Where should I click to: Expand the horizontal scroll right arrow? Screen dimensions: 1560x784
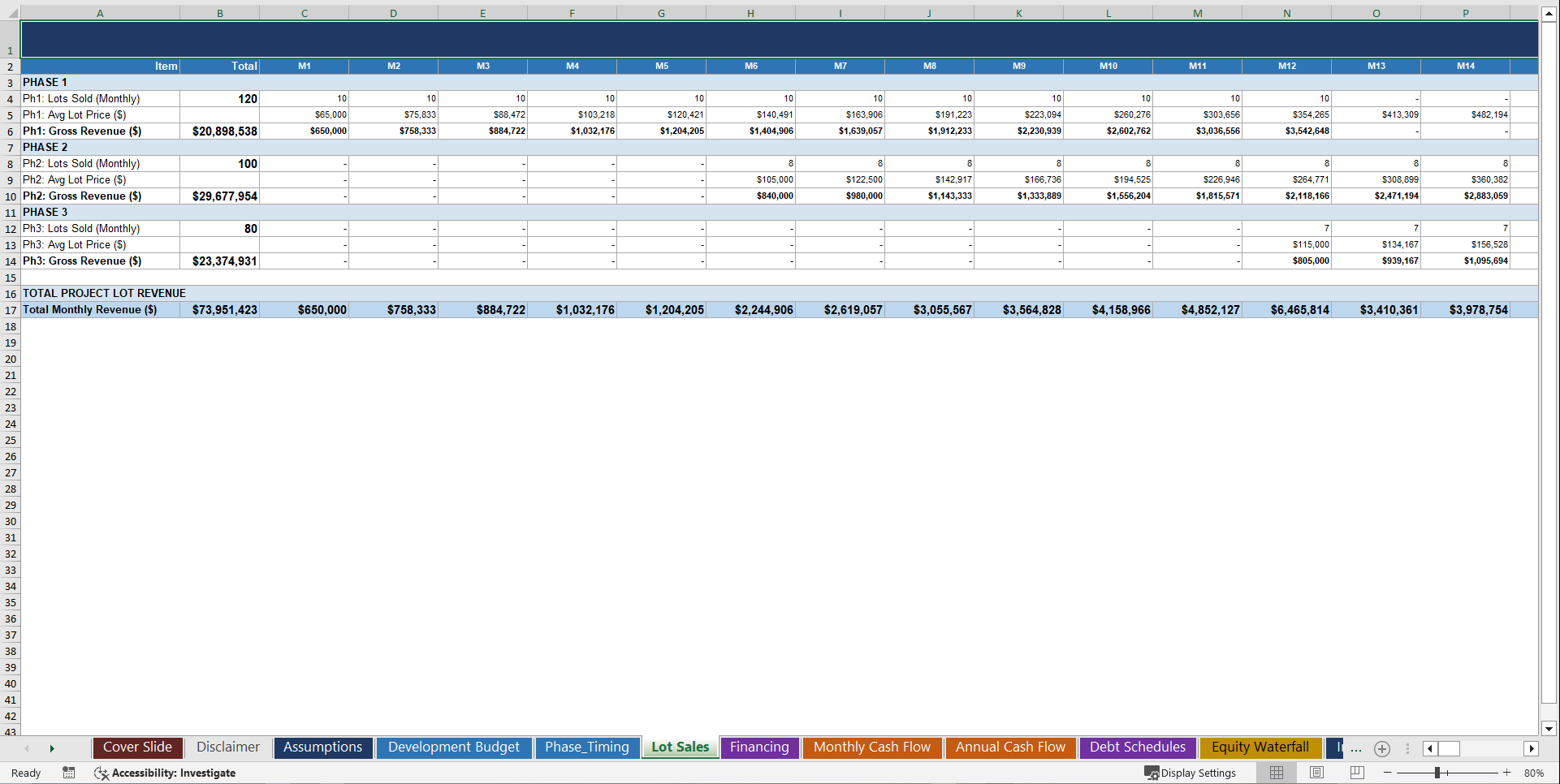click(x=1532, y=749)
